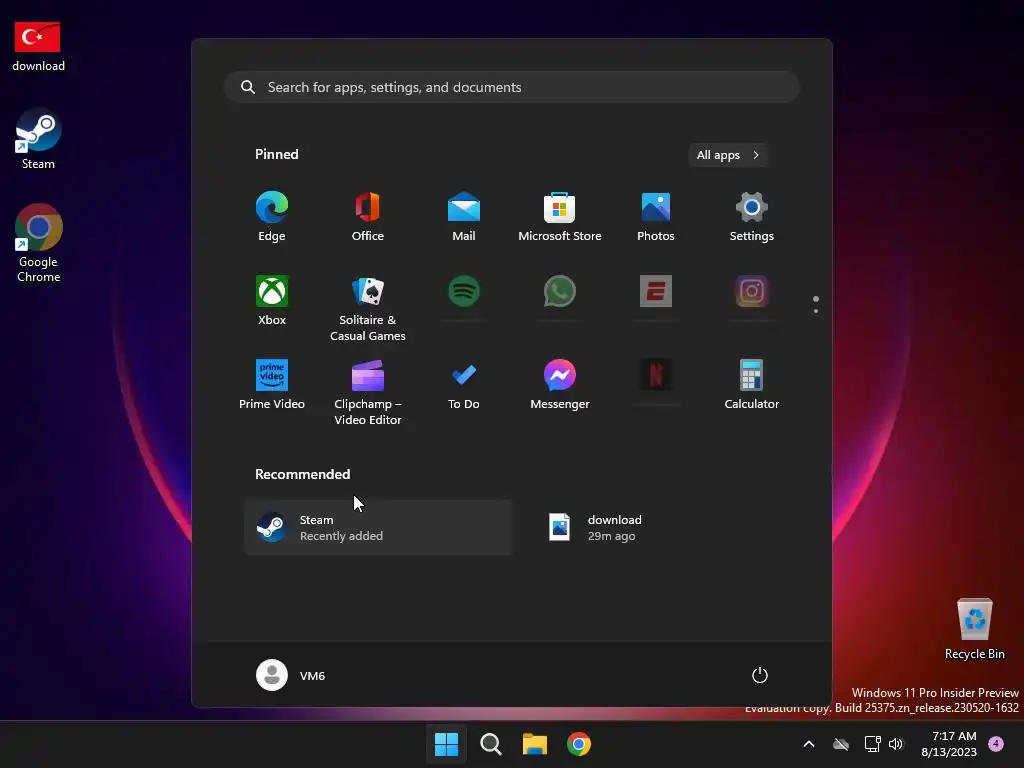Viewport: 1024px width, 768px height.
Task: Click the volume speaker icon in tray
Action: tap(895, 744)
